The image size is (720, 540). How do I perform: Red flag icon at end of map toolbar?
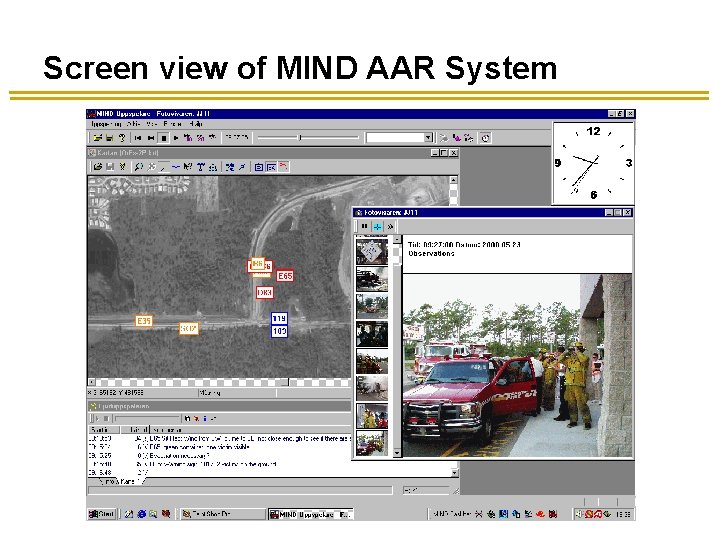(283, 166)
